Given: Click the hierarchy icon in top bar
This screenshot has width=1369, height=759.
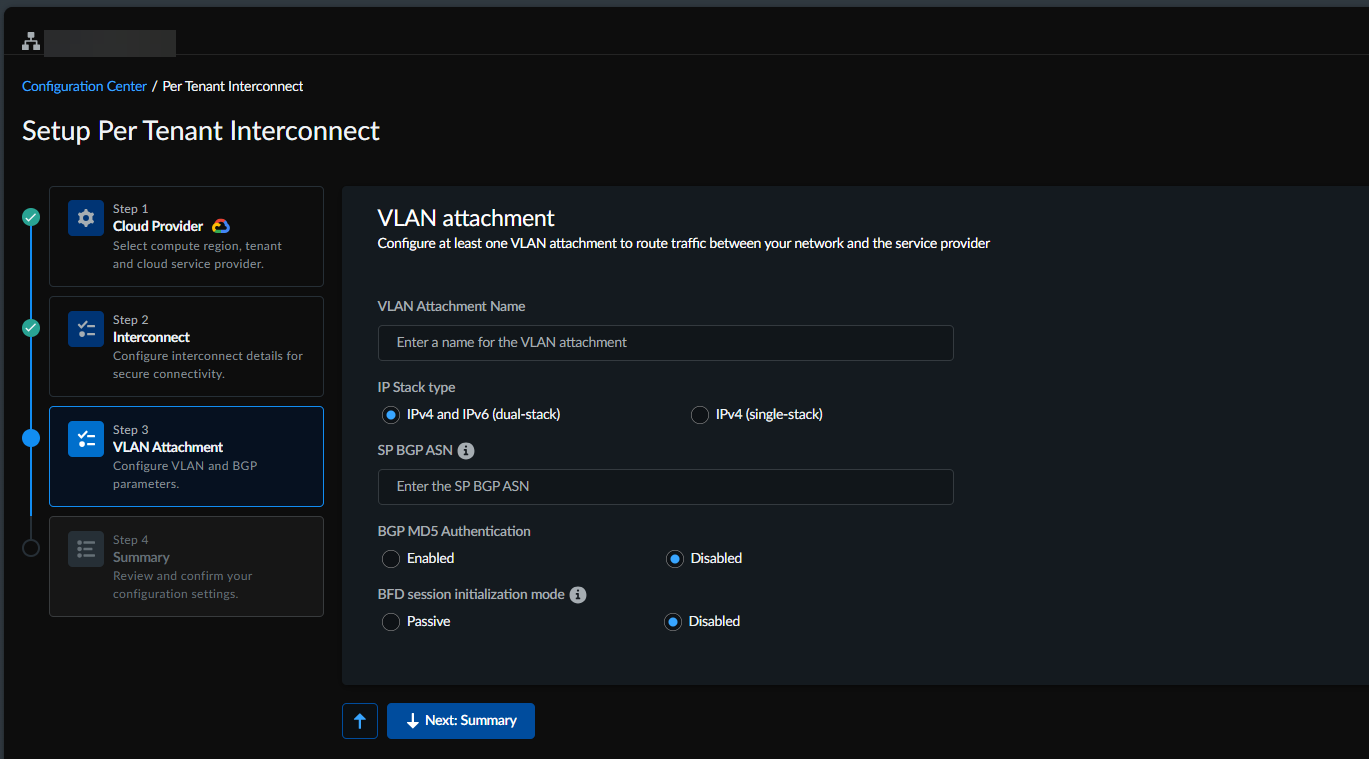Looking at the screenshot, I should 31,42.
